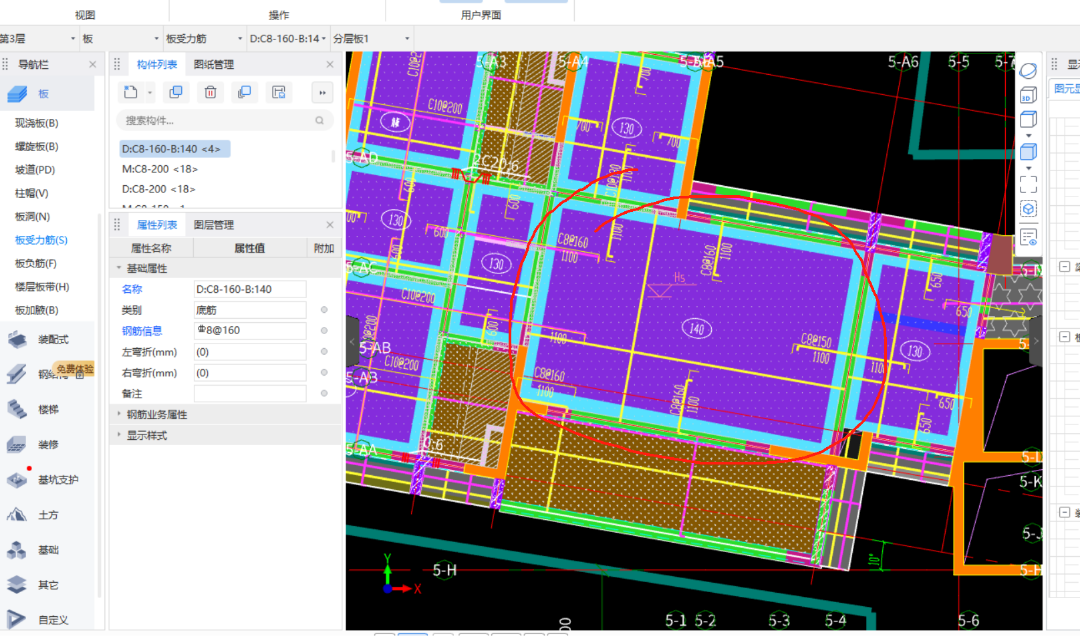Click the dashed rectangle selection icon
The width and height of the screenshot is (1080, 636).
coord(1027,184)
